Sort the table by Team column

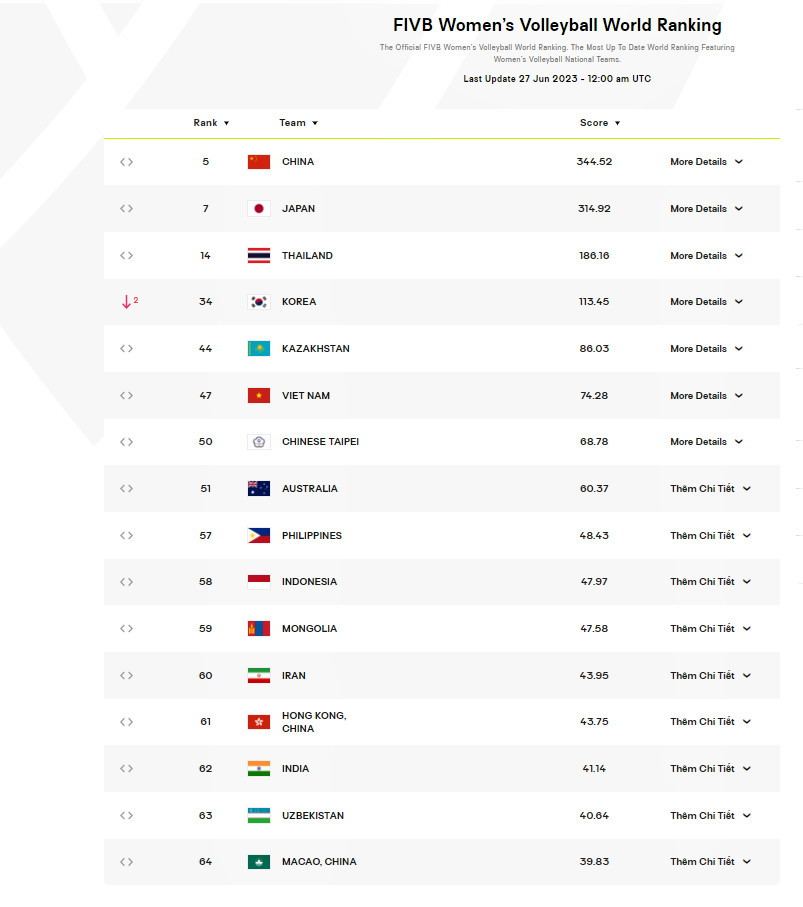(299, 123)
